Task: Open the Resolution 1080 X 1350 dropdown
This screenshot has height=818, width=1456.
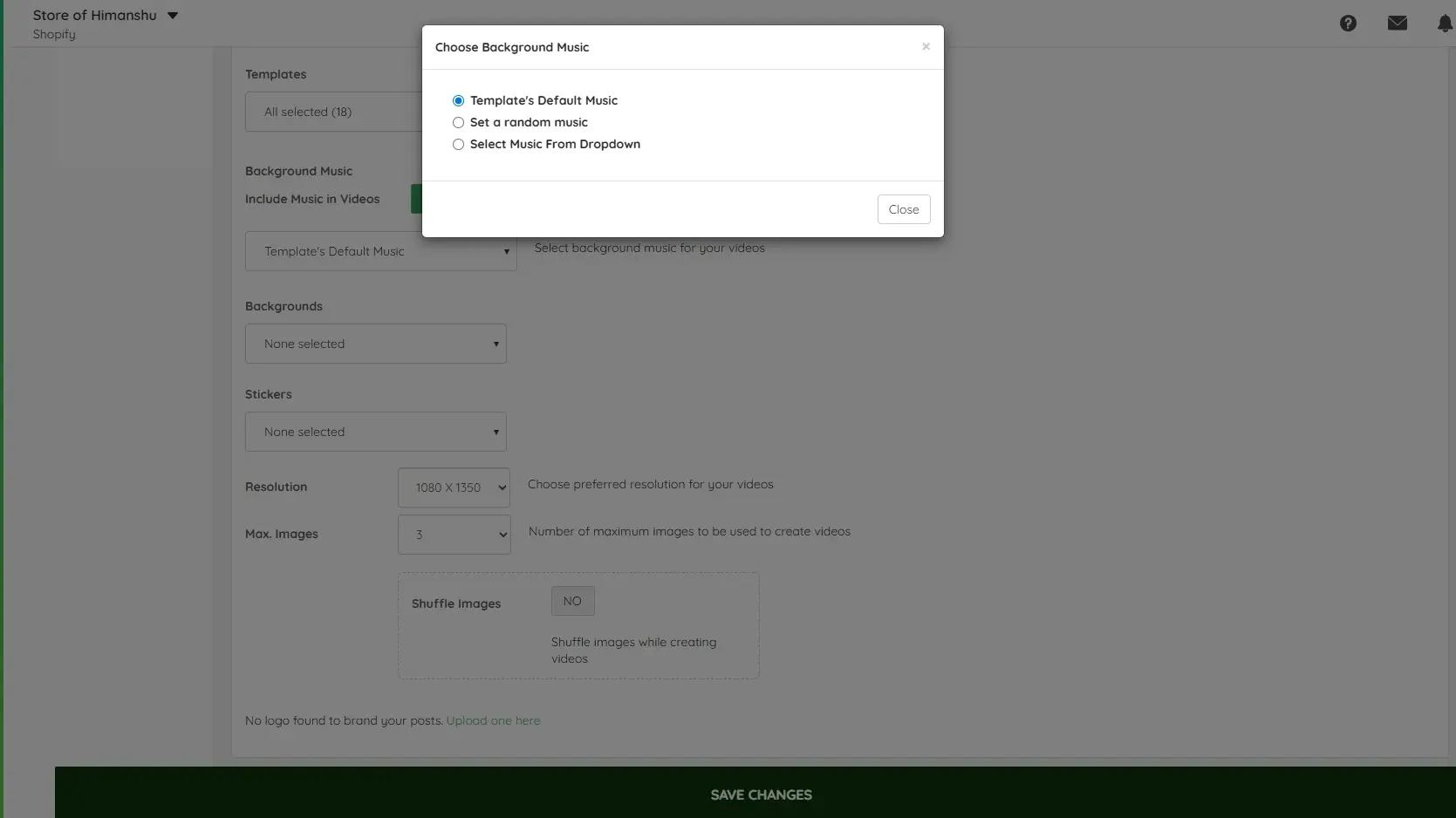Action: click(454, 487)
